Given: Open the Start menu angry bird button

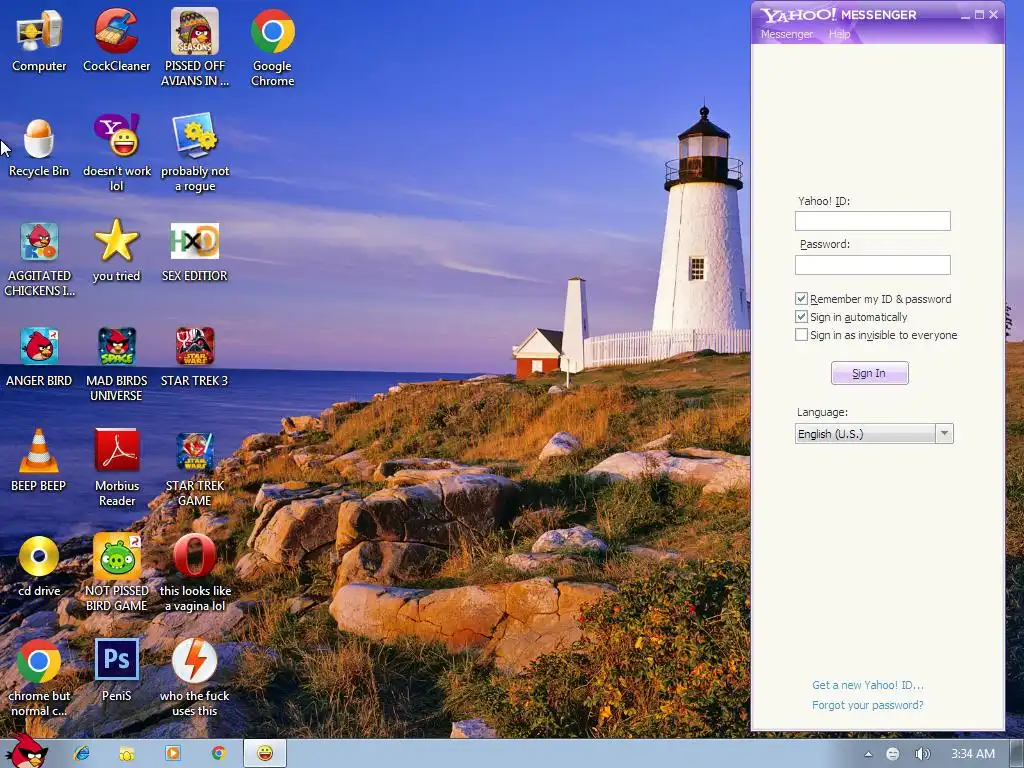Looking at the screenshot, I should (25, 750).
